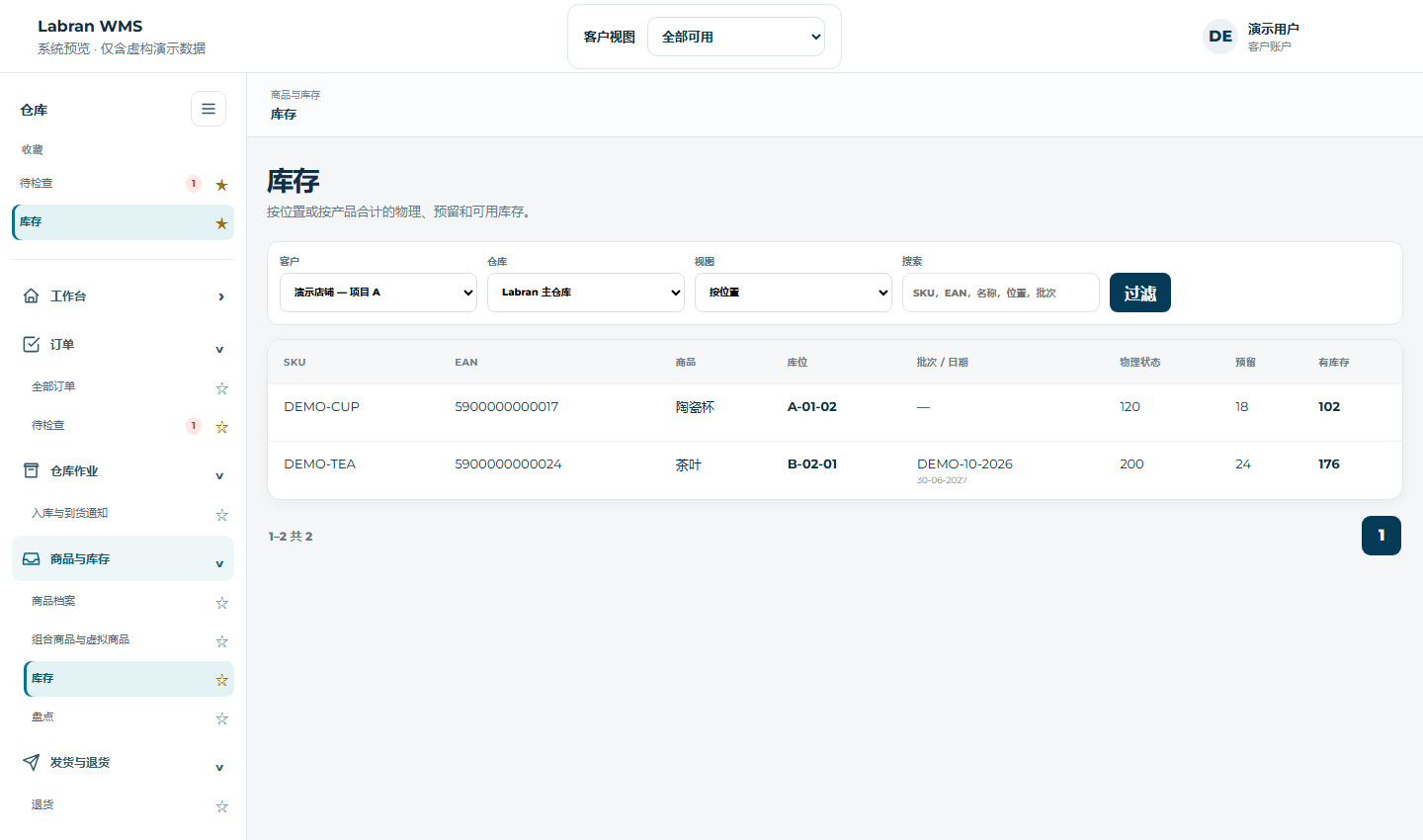This screenshot has width=1423, height=840.
Task: Click the 演示用户 account name
Action: 1273,29
